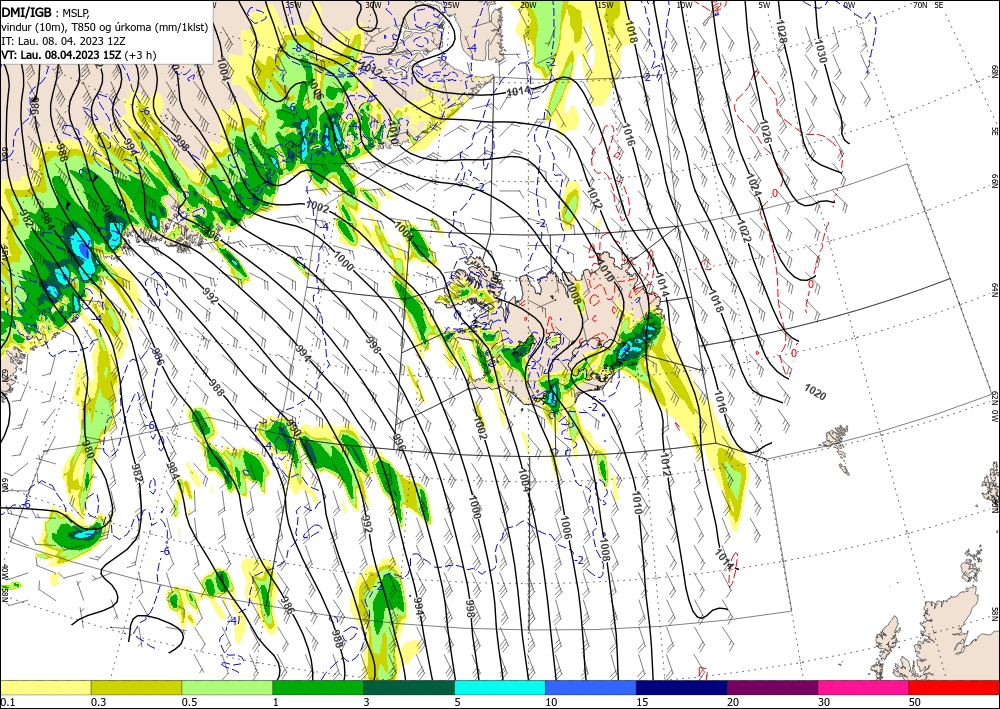Click the '70N 5E' corner label
1000x709 pixels.
[x=928, y=5]
